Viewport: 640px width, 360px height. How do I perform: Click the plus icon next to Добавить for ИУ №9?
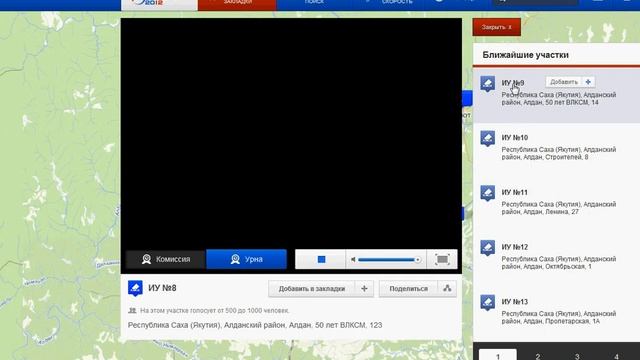coord(588,82)
